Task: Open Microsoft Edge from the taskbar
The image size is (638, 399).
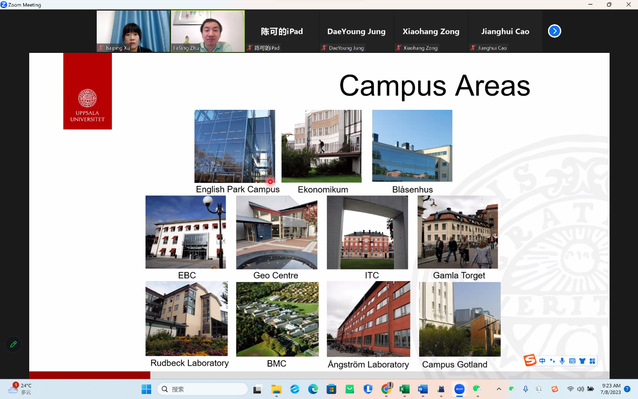Action: click(x=313, y=389)
